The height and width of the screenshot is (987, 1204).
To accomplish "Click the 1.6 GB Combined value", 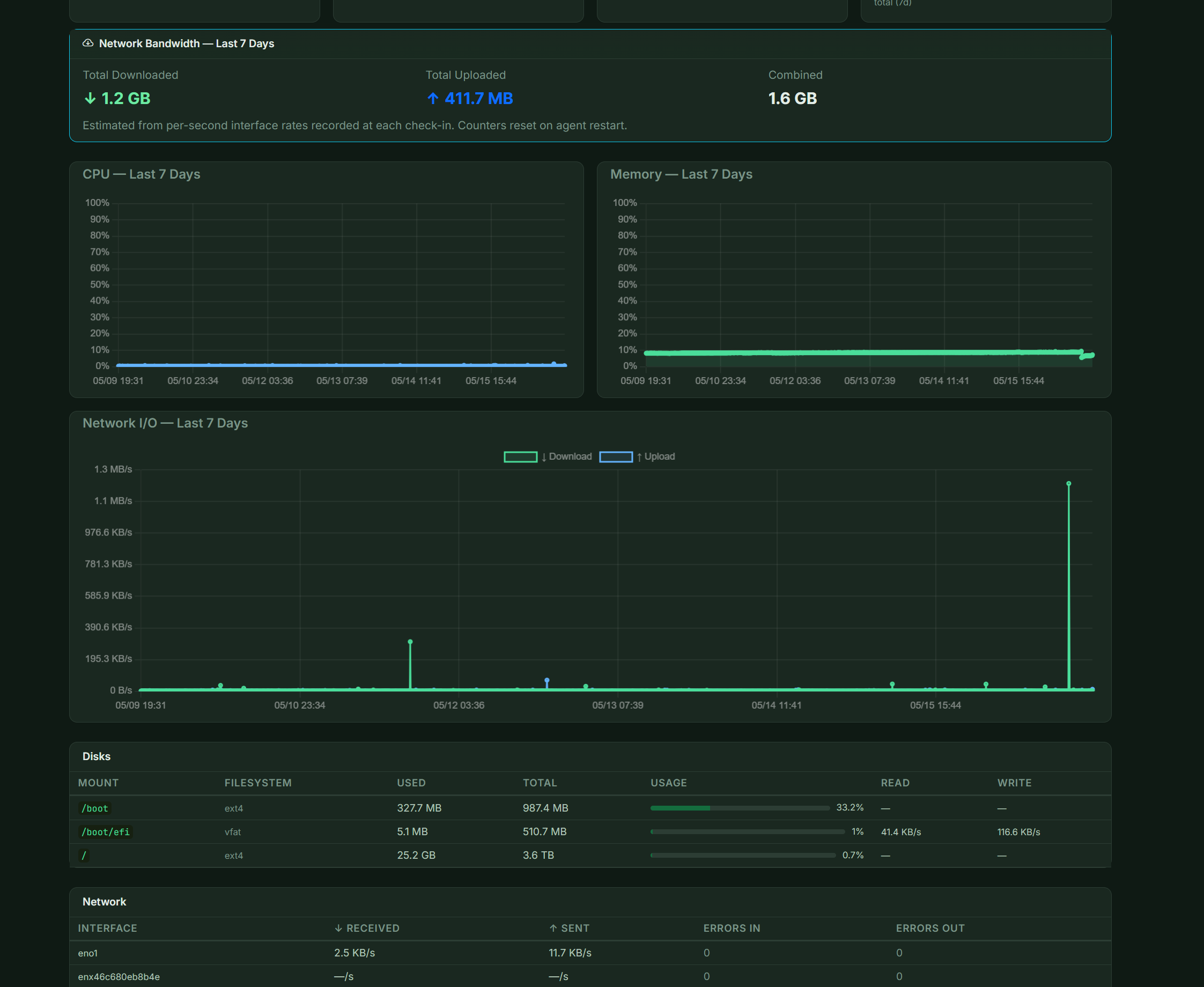I will 793,98.
